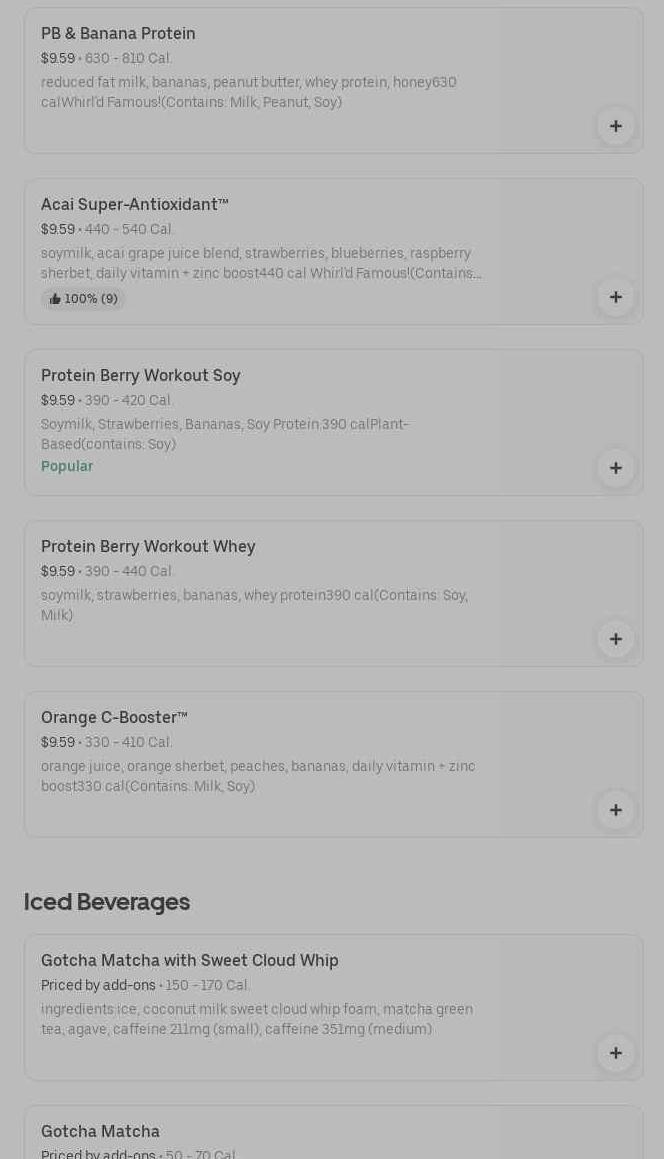Tap plus for Protein Berry Workout Soy
The width and height of the screenshot is (664, 1159).
[615, 468]
